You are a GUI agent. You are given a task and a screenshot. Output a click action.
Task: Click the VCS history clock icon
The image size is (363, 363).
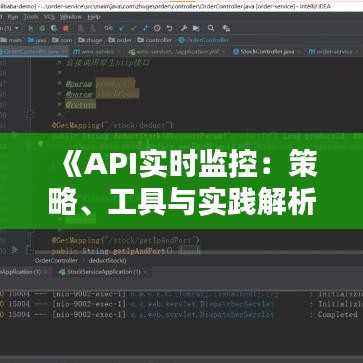(x=157, y=28)
